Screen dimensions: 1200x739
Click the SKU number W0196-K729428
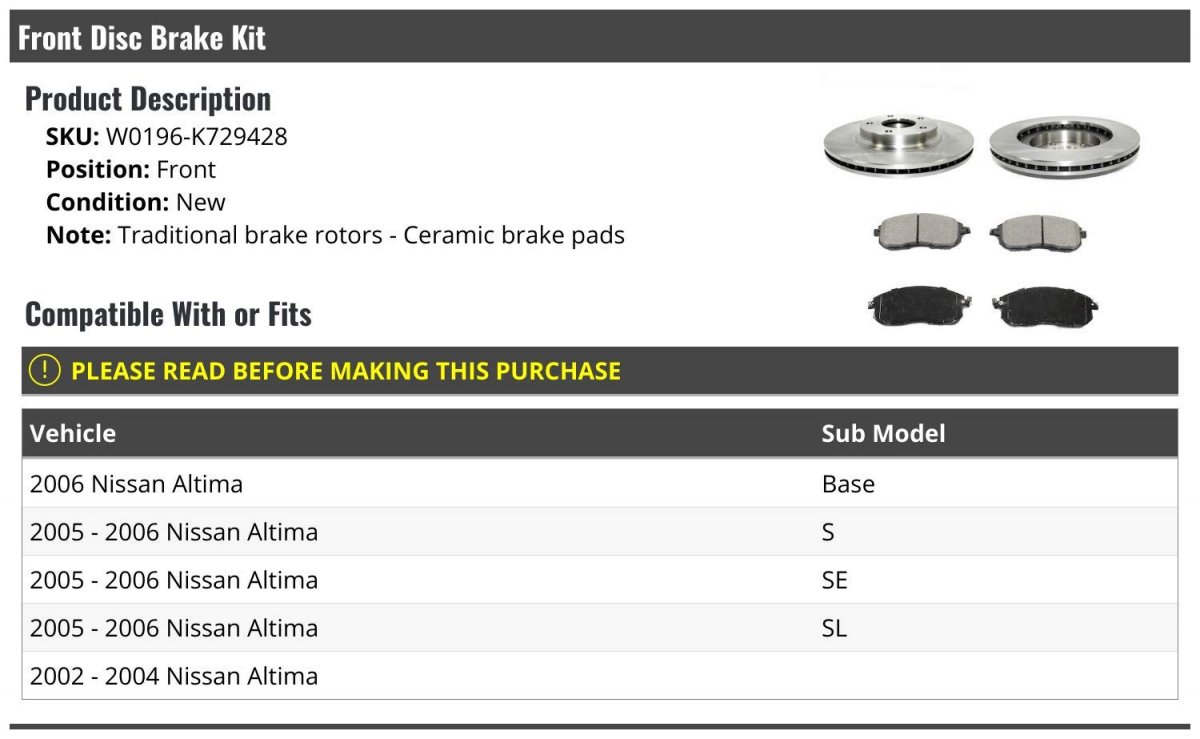(196, 137)
